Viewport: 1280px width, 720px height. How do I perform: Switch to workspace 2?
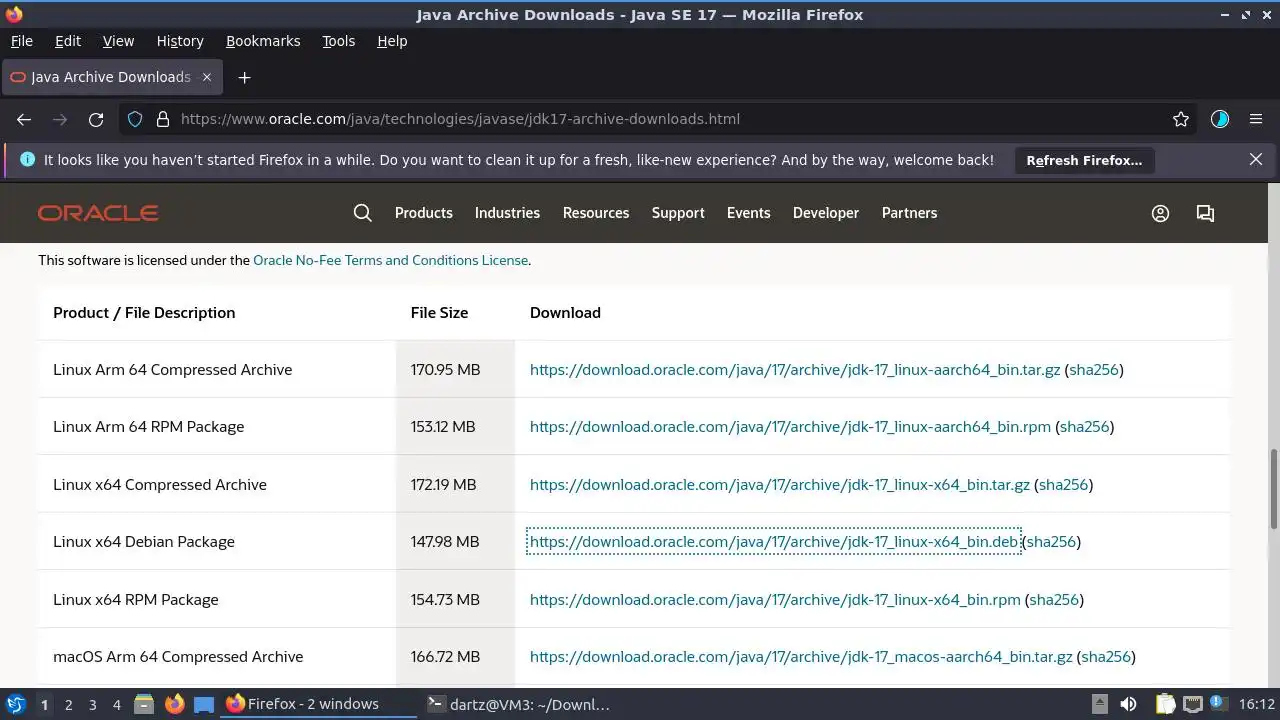pos(68,705)
